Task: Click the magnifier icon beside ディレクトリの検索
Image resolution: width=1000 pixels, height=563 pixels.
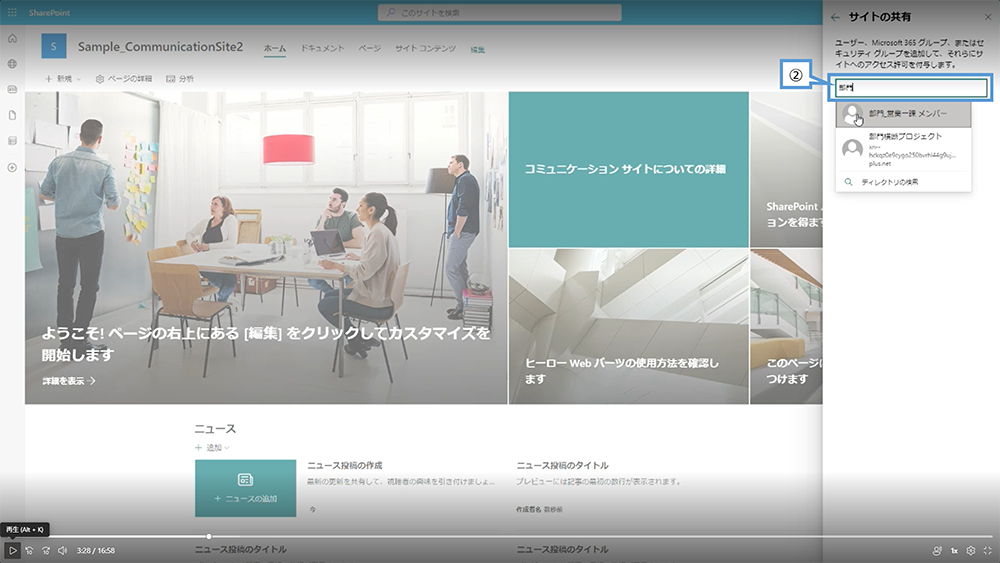Action: click(x=848, y=182)
